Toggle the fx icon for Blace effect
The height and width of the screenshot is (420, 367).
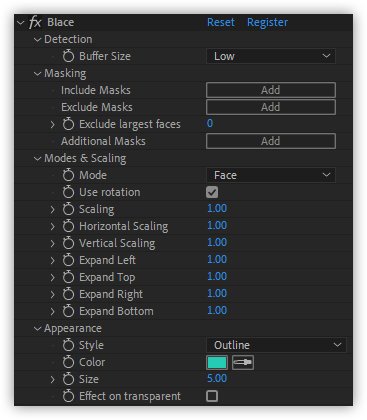[x=35, y=22]
